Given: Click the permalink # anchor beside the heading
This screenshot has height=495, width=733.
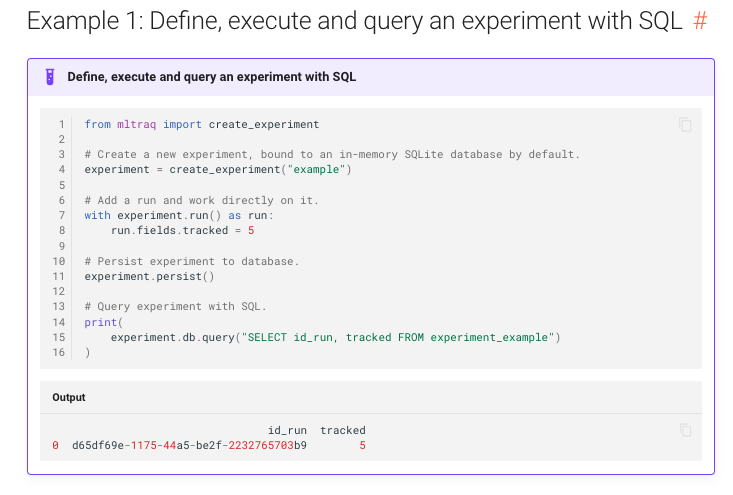Looking at the screenshot, I should (x=700, y=21).
